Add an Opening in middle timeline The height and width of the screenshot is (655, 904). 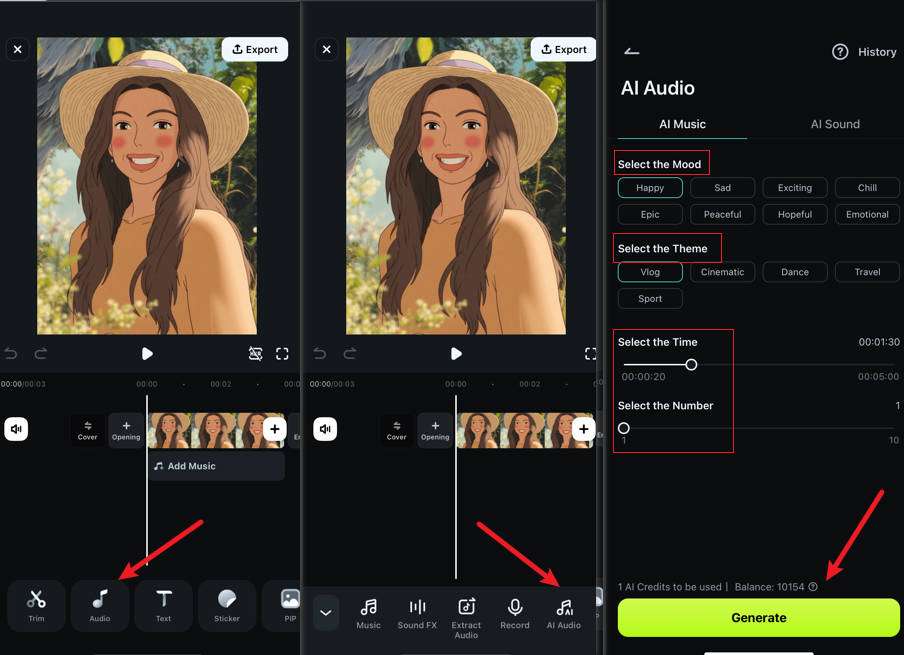435,430
